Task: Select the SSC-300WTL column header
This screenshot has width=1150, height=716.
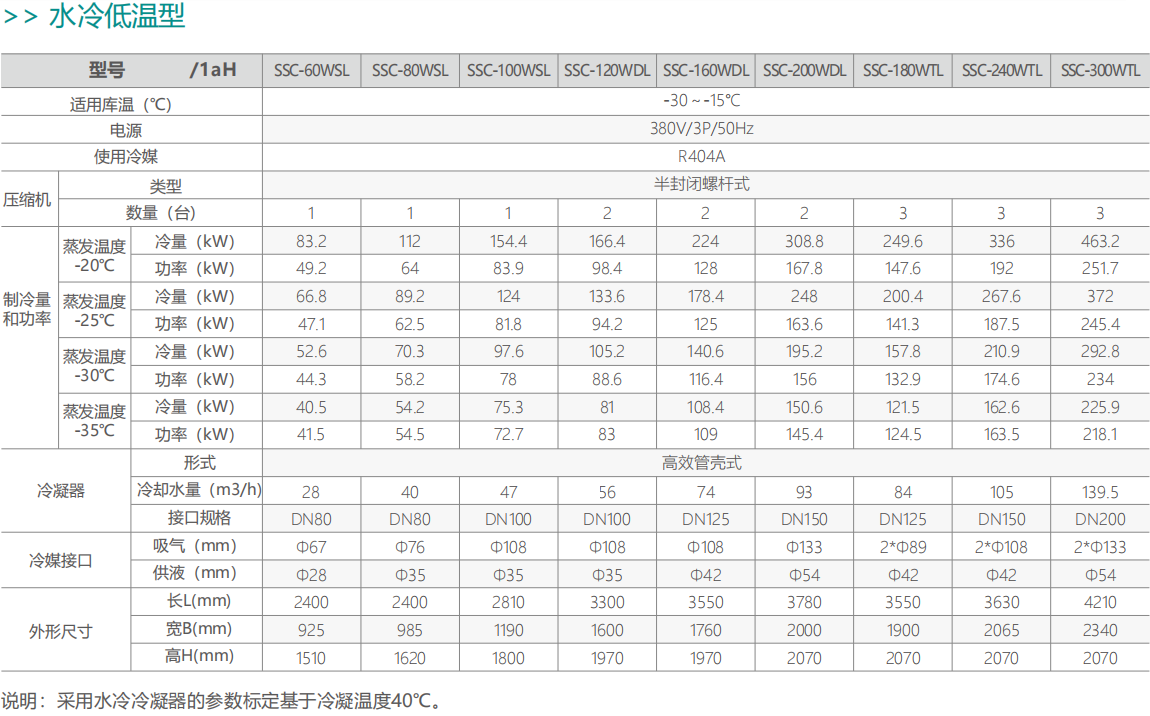Action: click(1100, 71)
